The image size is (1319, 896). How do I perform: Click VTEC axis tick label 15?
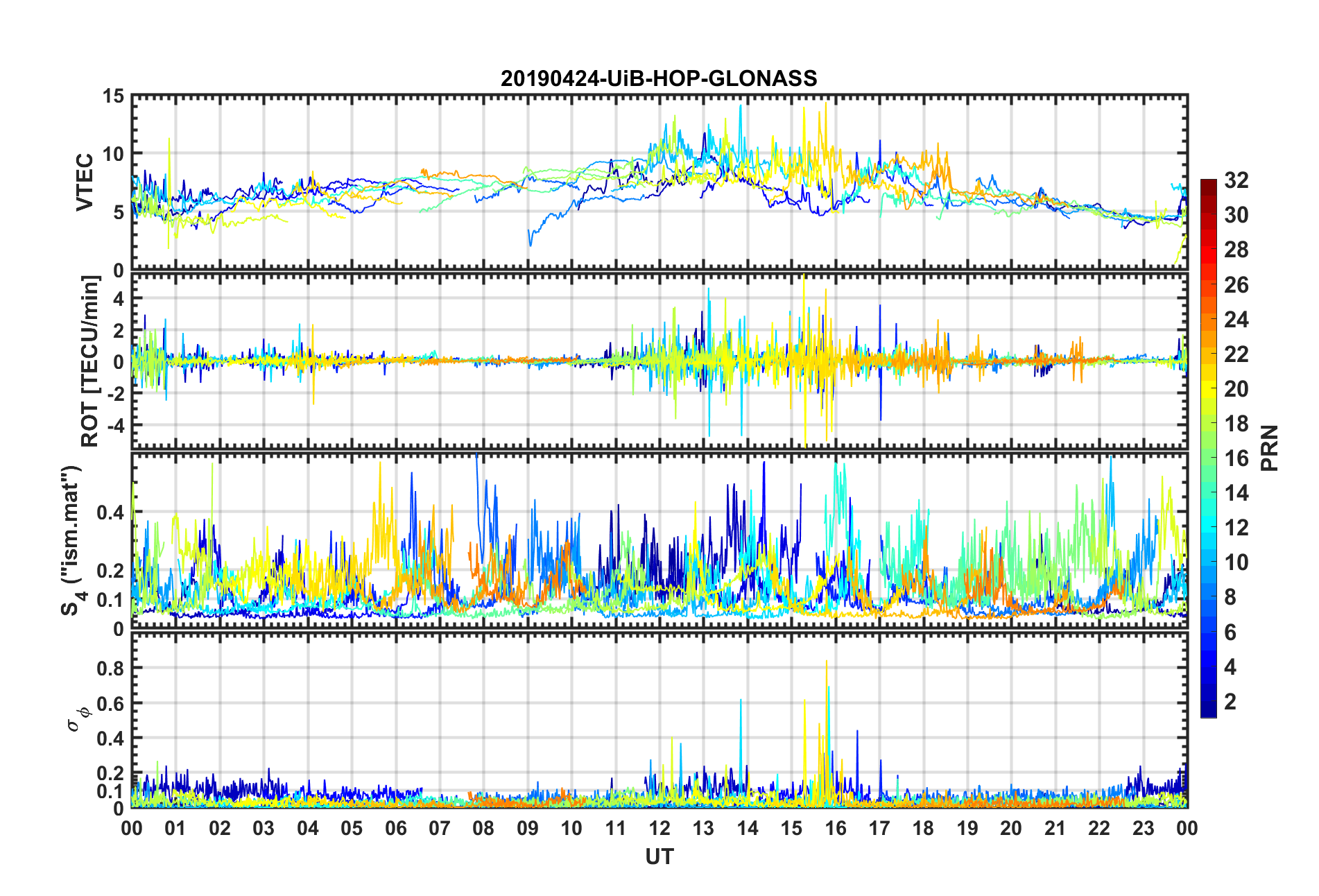point(113,96)
